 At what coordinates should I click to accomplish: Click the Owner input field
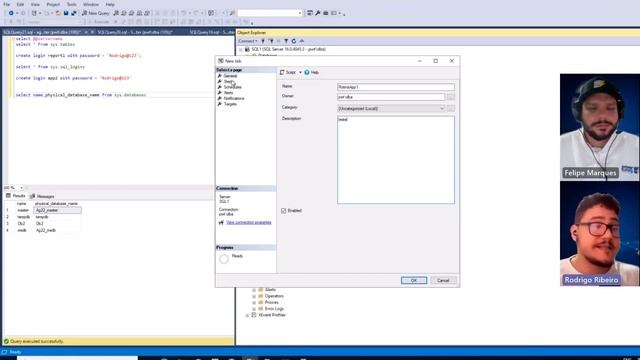point(391,97)
